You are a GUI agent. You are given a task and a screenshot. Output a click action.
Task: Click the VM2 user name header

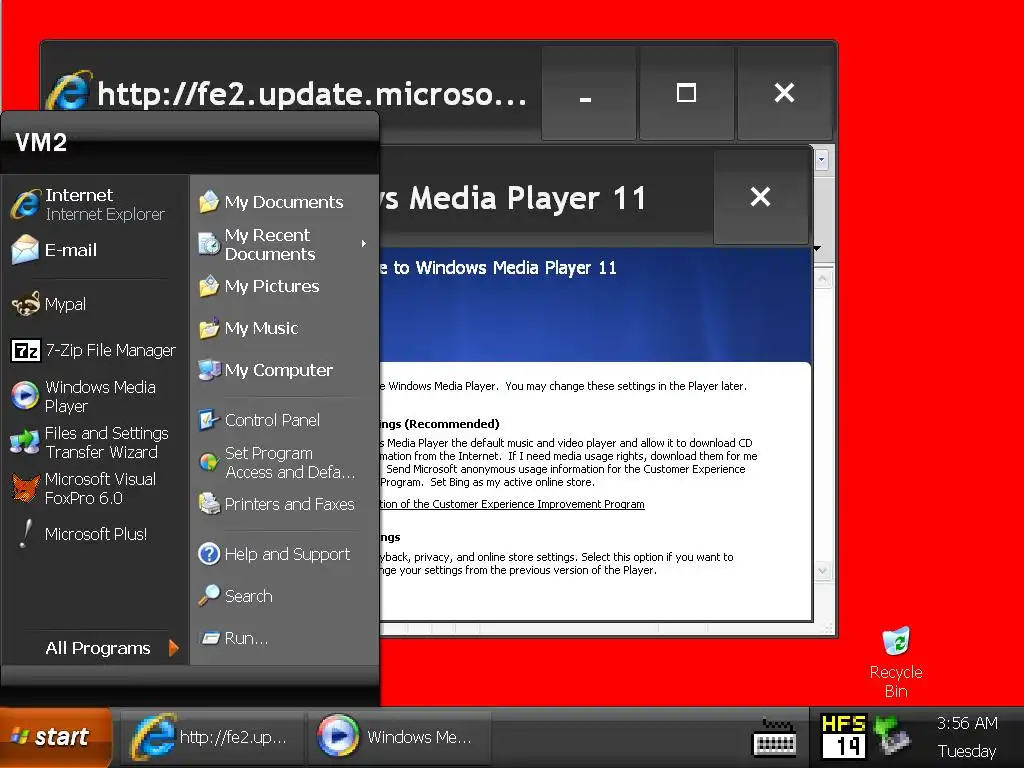pos(41,142)
